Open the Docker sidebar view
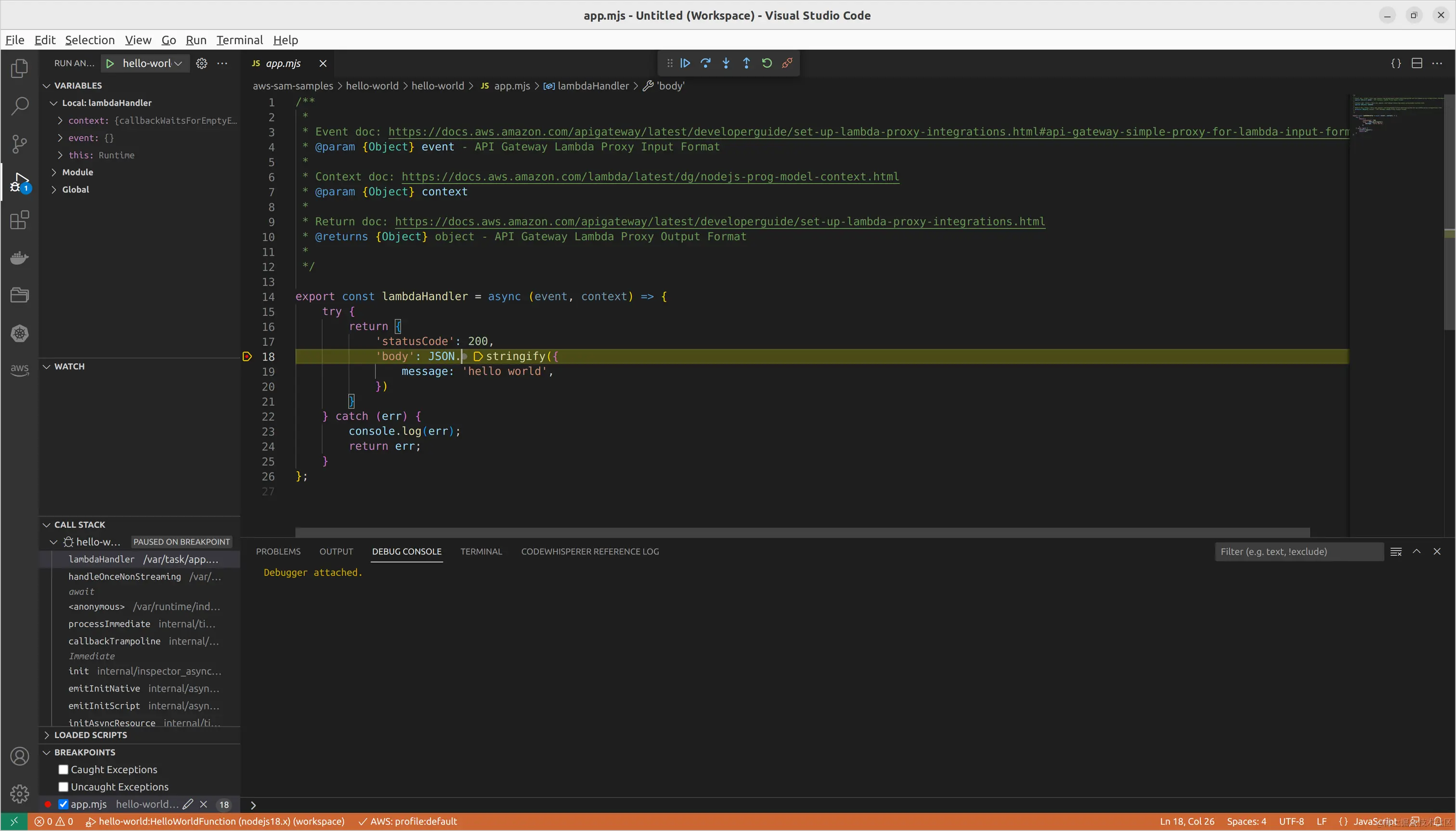The width and height of the screenshot is (1456, 831). coord(19,258)
